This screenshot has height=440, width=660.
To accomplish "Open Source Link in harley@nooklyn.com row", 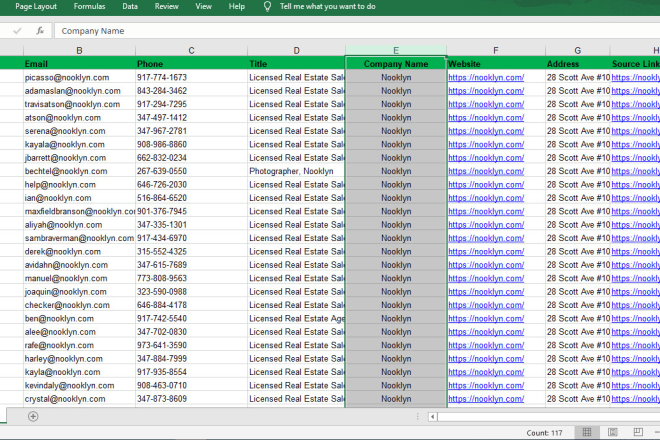I will click(x=636, y=359).
